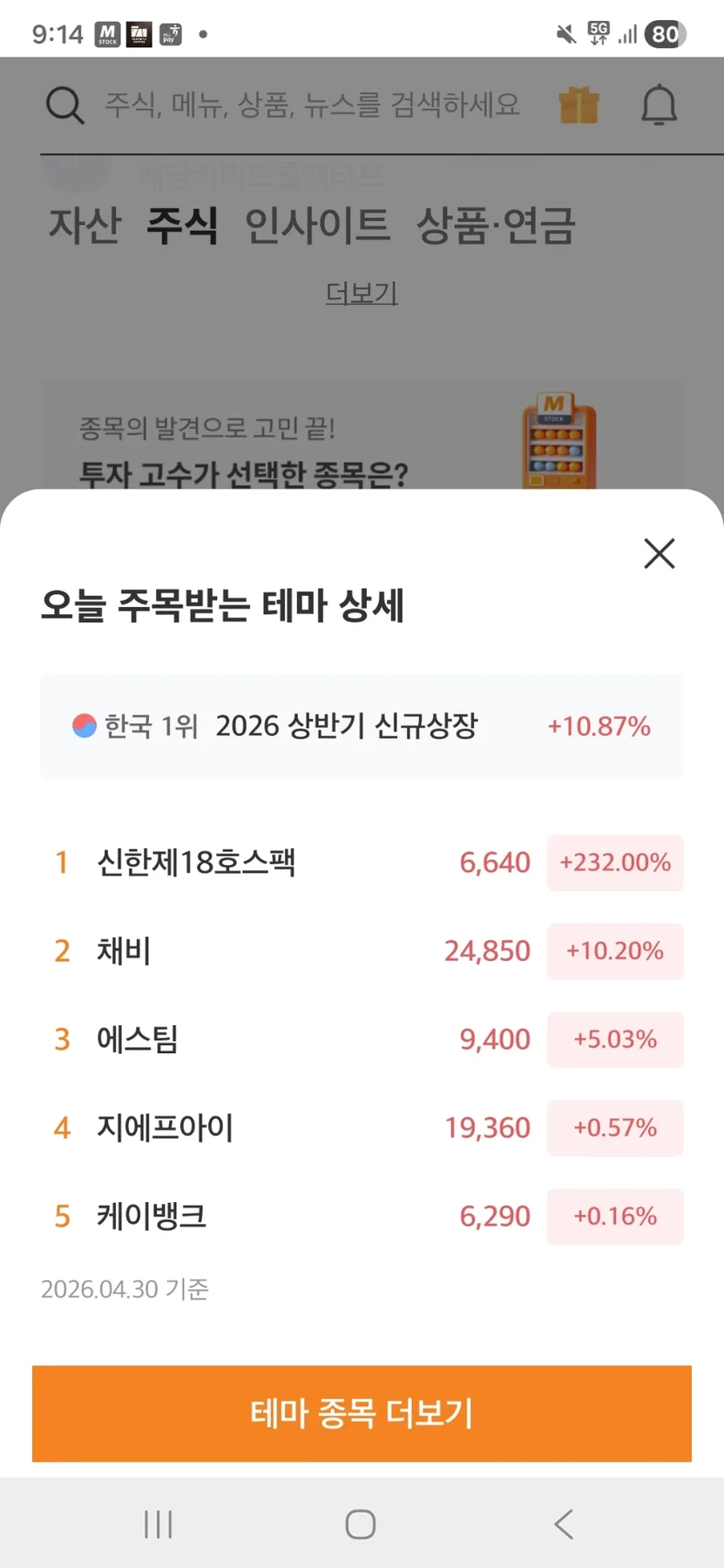Switch to the 상품·연금 tab
Image resolution: width=724 pixels, height=1568 pixels.
tap(496, 226)
